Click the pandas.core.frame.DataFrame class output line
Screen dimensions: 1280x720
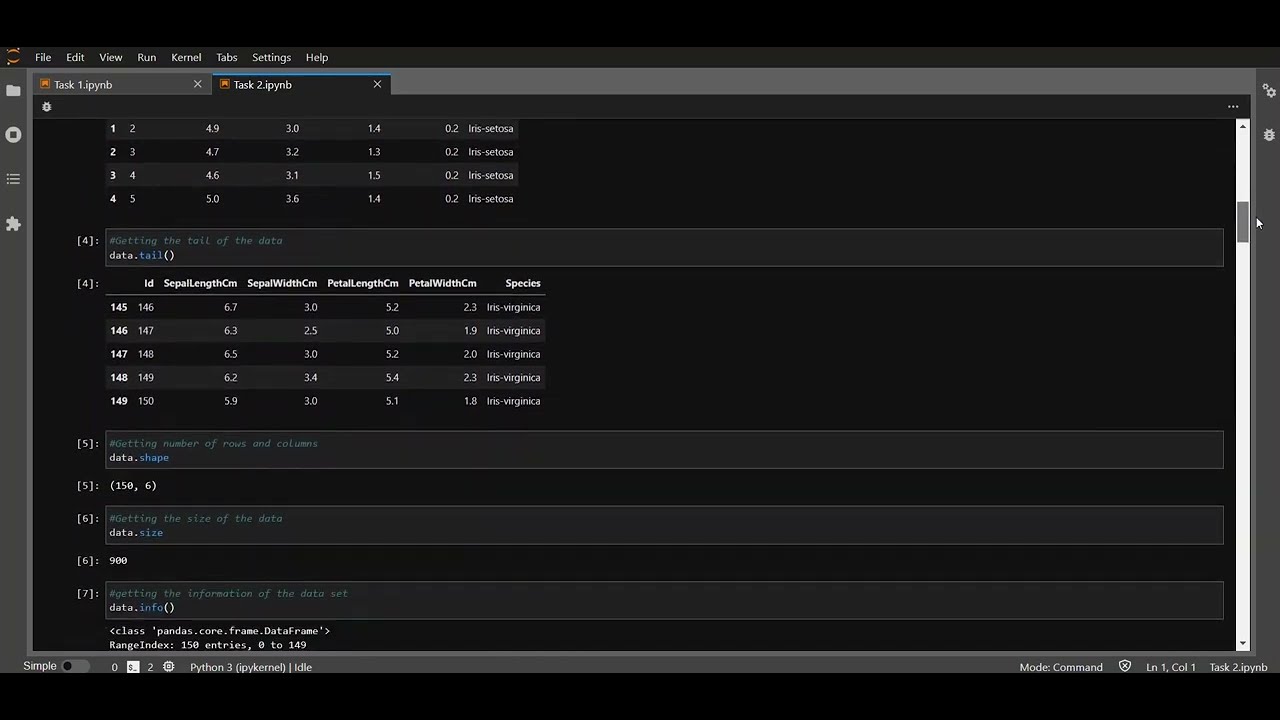tap(220, 631)
